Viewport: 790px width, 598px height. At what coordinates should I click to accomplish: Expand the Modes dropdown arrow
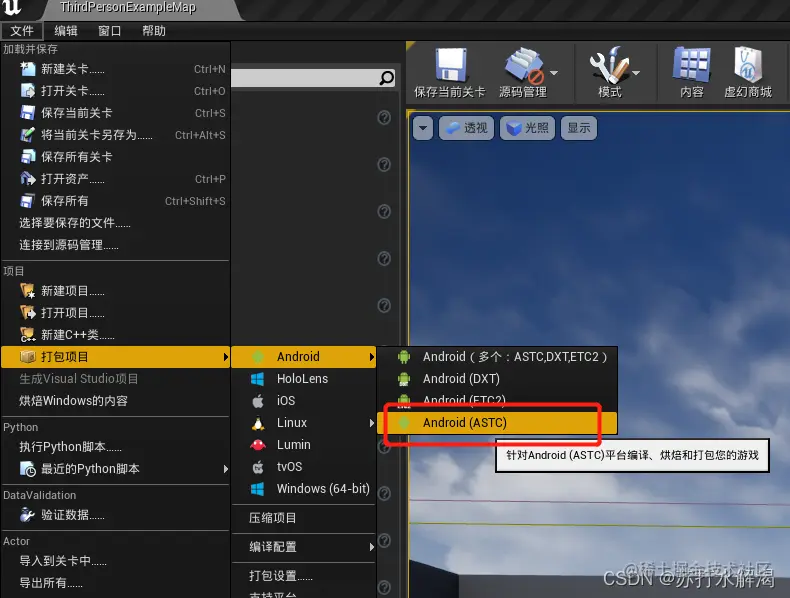[636, 73]
